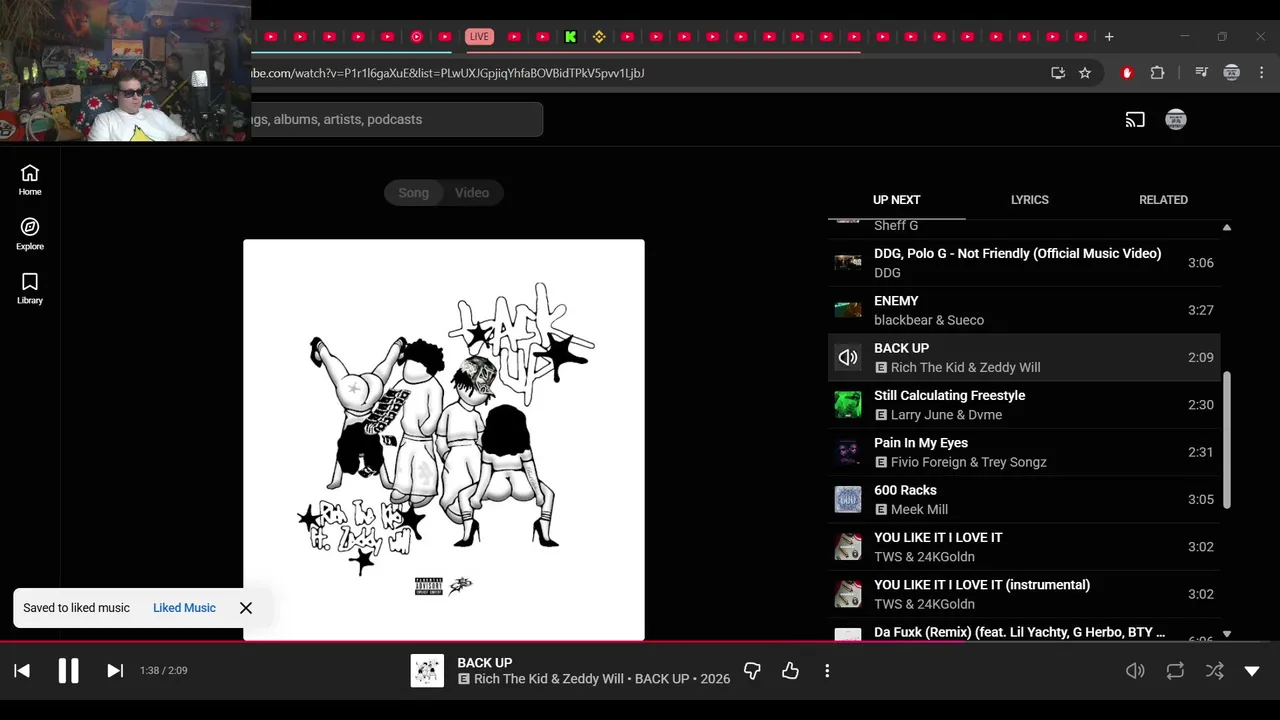Click the search songs input field
This screenshot has height=720, width=1280.
pyautogui.click(x=396, y=119)
